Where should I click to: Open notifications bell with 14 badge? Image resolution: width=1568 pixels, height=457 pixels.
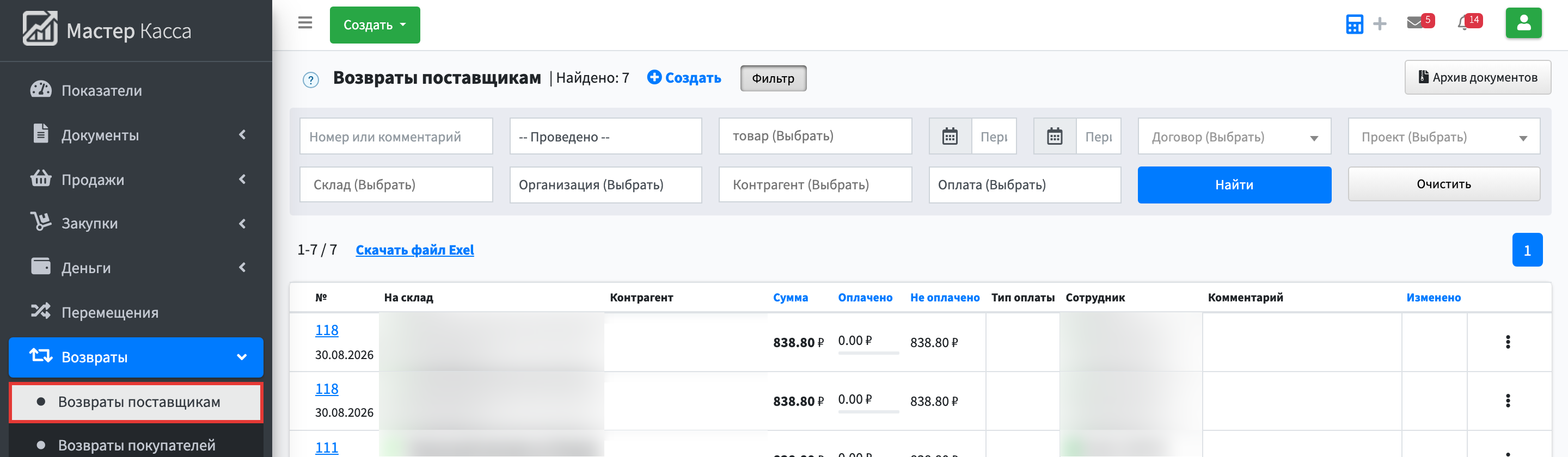pos(1469,22)
